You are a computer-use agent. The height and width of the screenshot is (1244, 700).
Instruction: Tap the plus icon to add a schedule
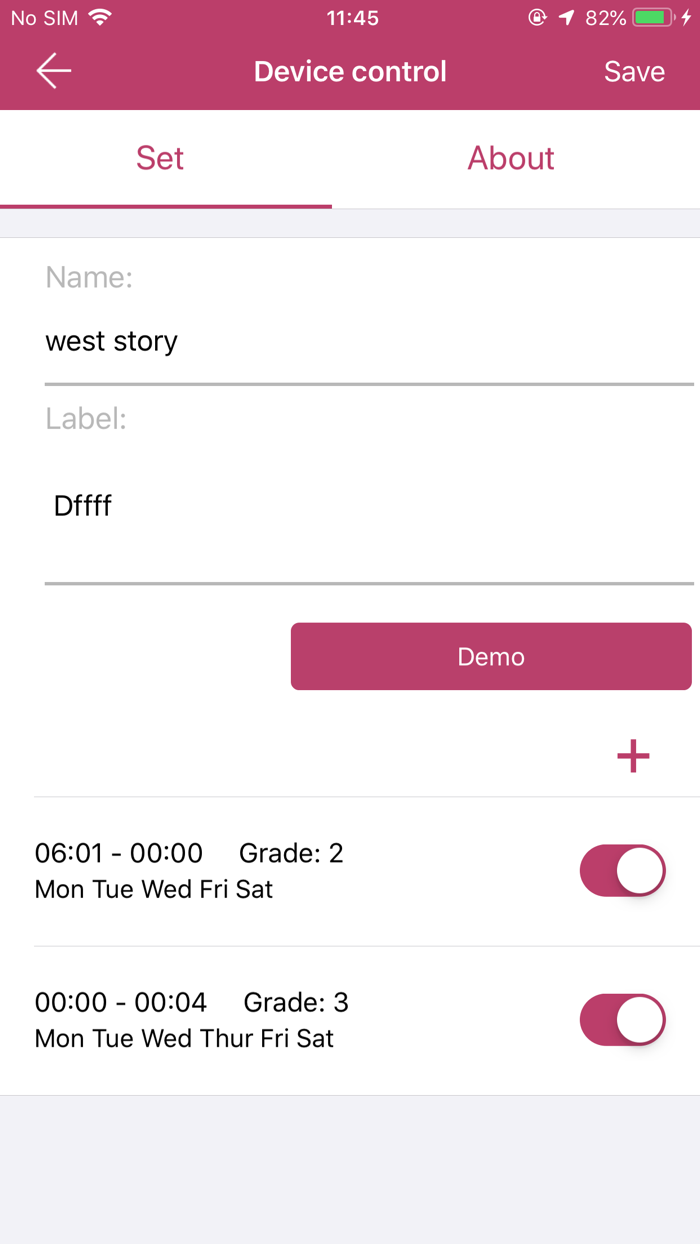(x=632, y=757)
